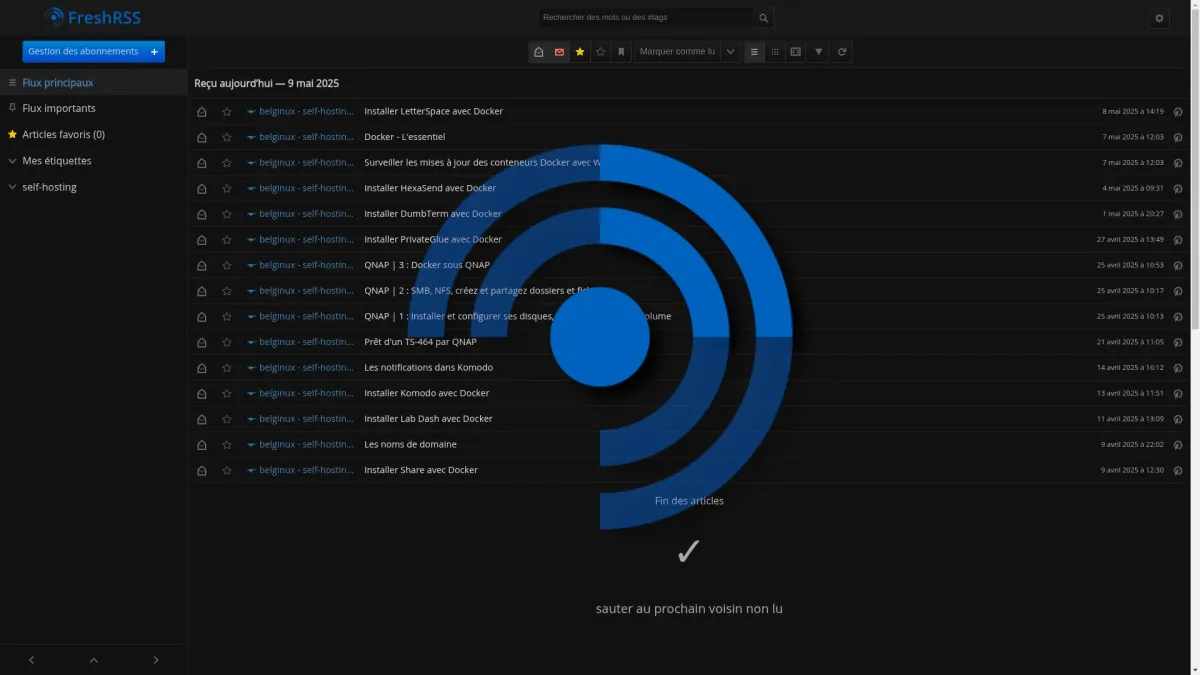1200x675 pixels.
Task: Star 'Prêt d'un TS-464 par QNAP'
Action: coord(227,342)
